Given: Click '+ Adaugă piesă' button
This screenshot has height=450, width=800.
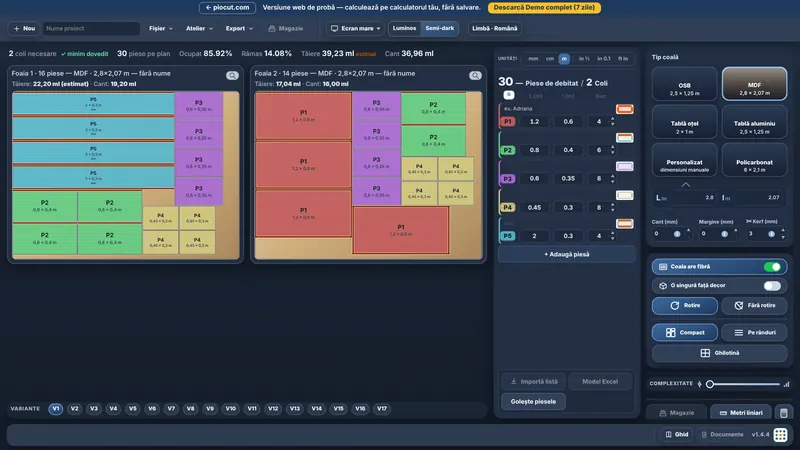Looking at the screenshot, I should pos(566,254).
